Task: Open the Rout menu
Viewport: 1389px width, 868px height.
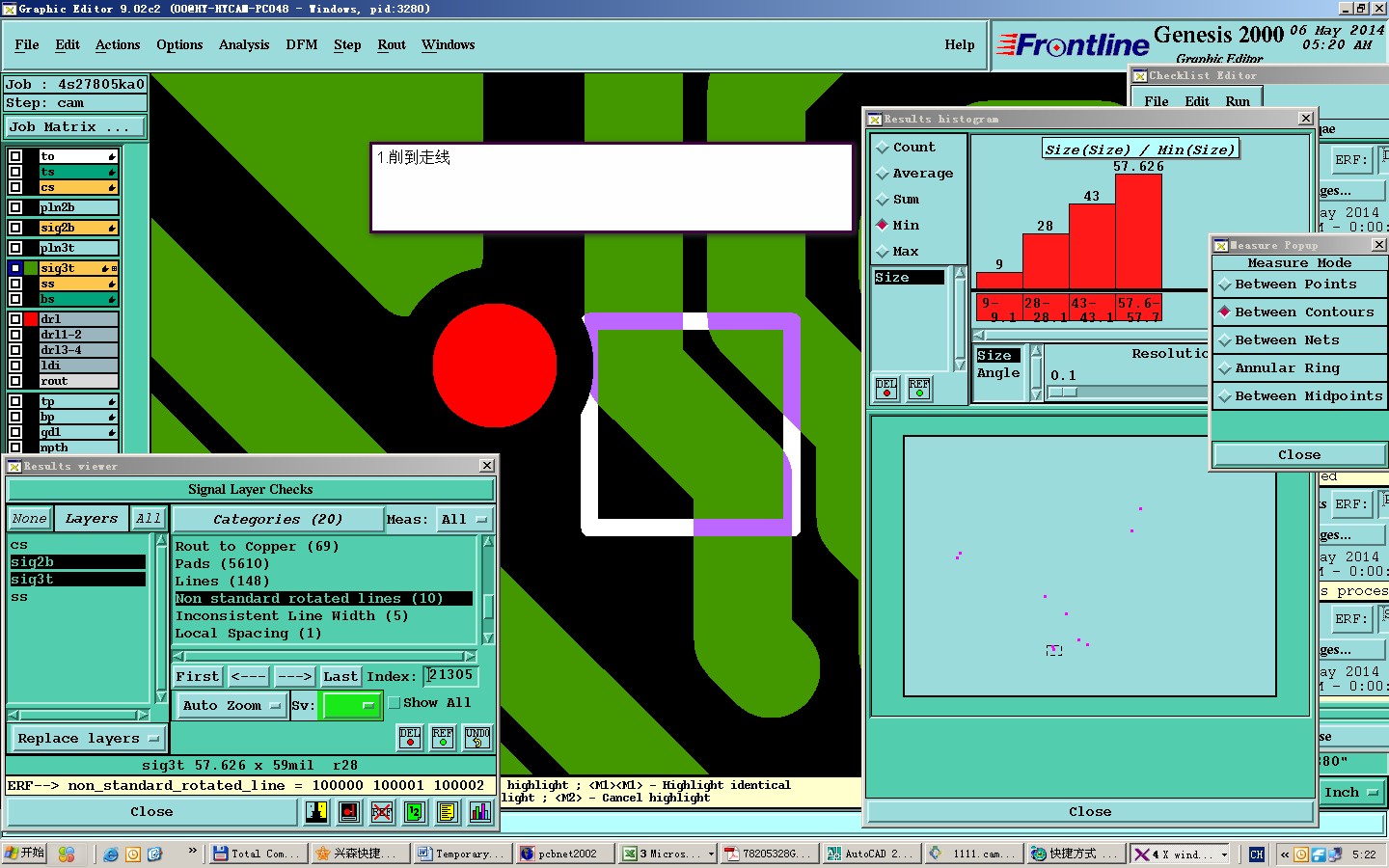Action: pos(392,45)
